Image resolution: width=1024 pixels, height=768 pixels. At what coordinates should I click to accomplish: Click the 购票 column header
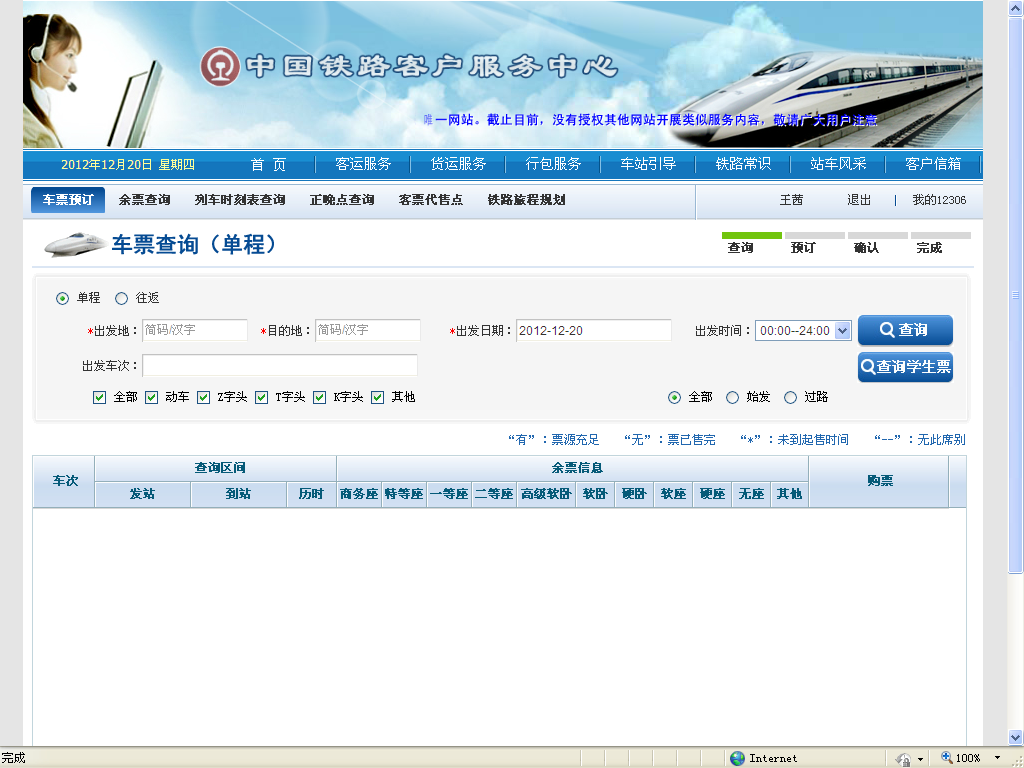click(x=880, y=481)
